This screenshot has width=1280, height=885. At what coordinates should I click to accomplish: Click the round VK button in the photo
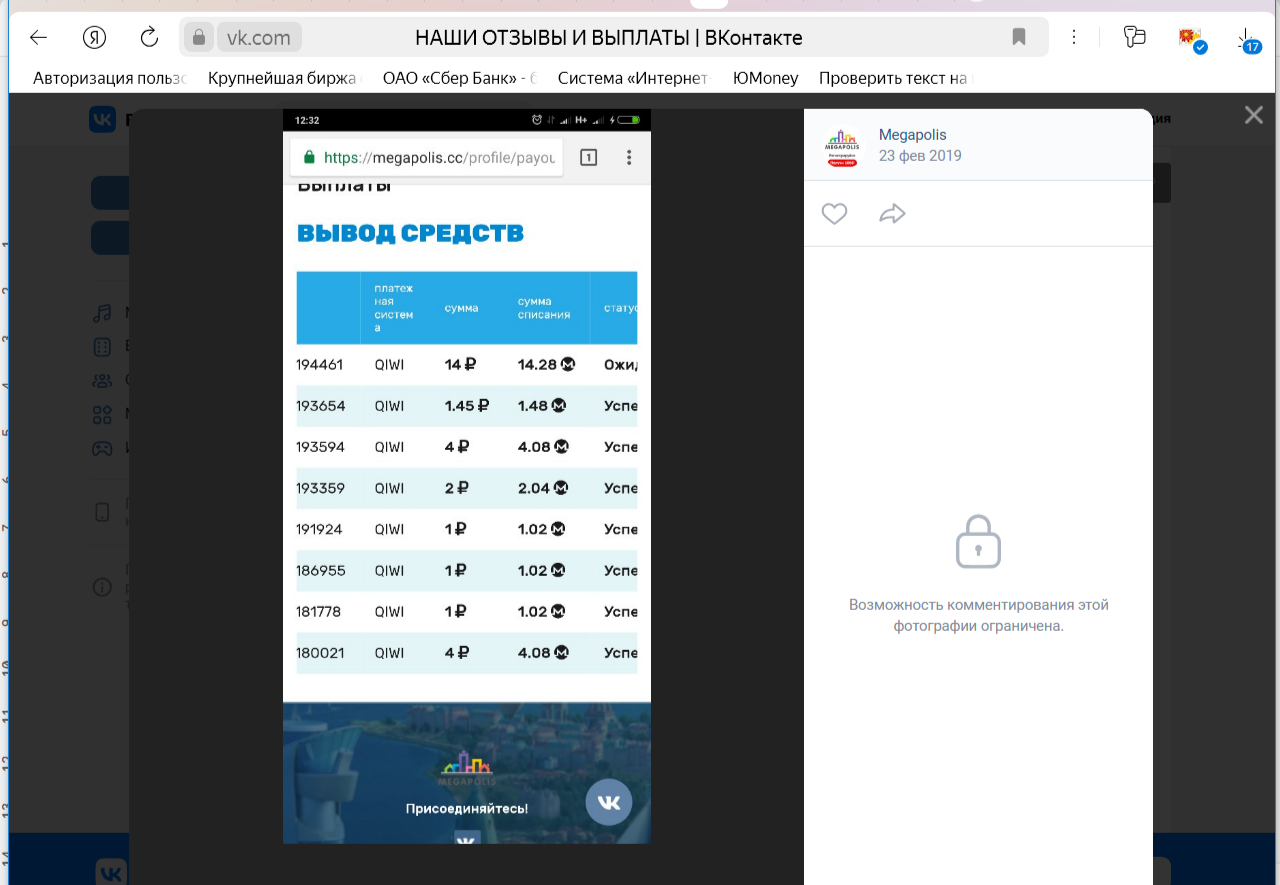tap(609, 802)
